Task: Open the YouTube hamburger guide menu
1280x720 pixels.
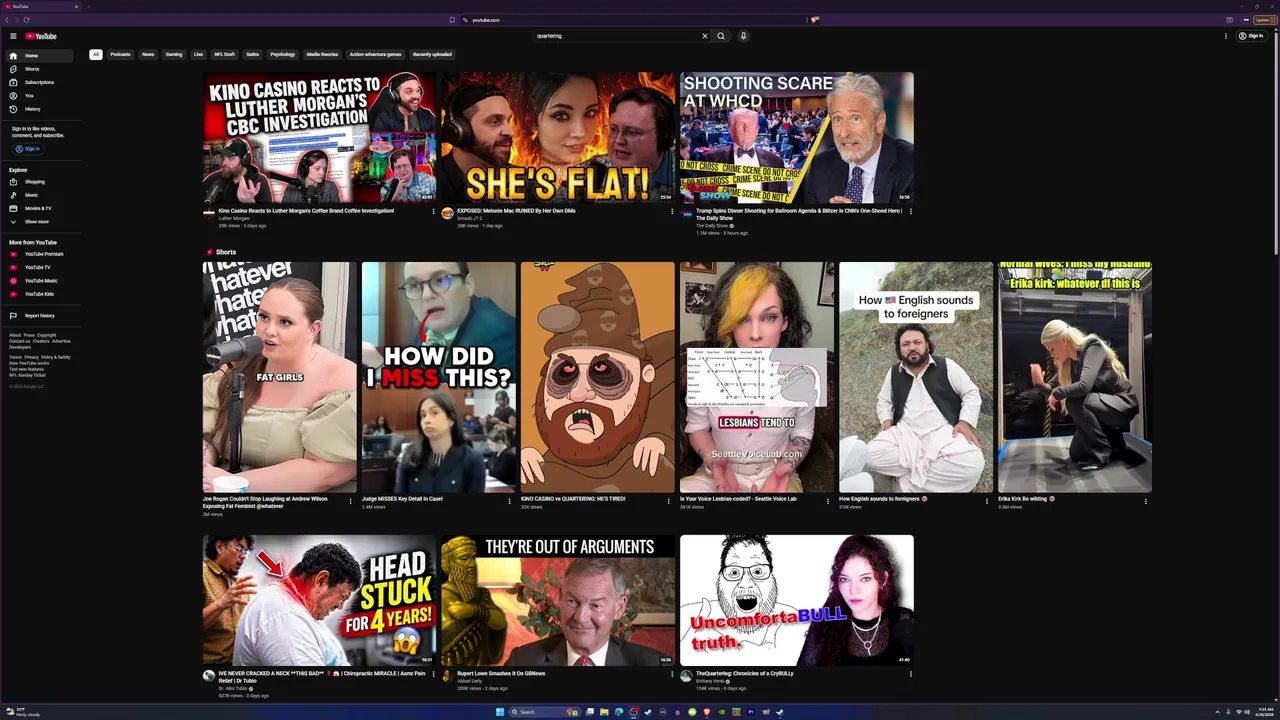Action: [13, 36]
